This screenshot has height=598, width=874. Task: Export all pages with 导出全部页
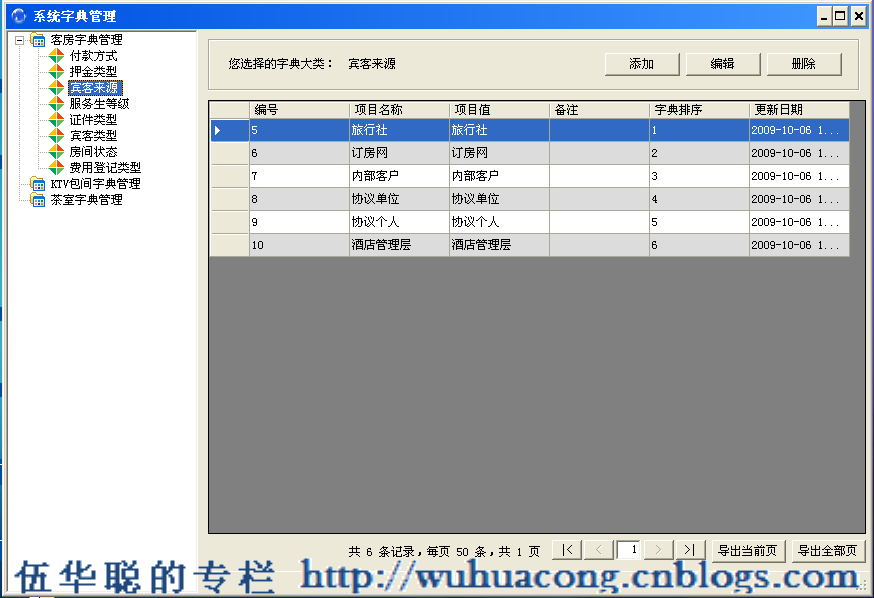(x=828, y=551)
